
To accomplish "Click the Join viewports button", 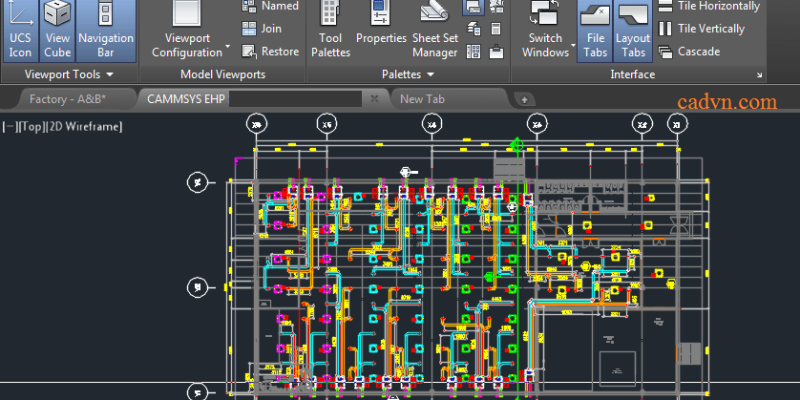I will [x=262, y=29].
